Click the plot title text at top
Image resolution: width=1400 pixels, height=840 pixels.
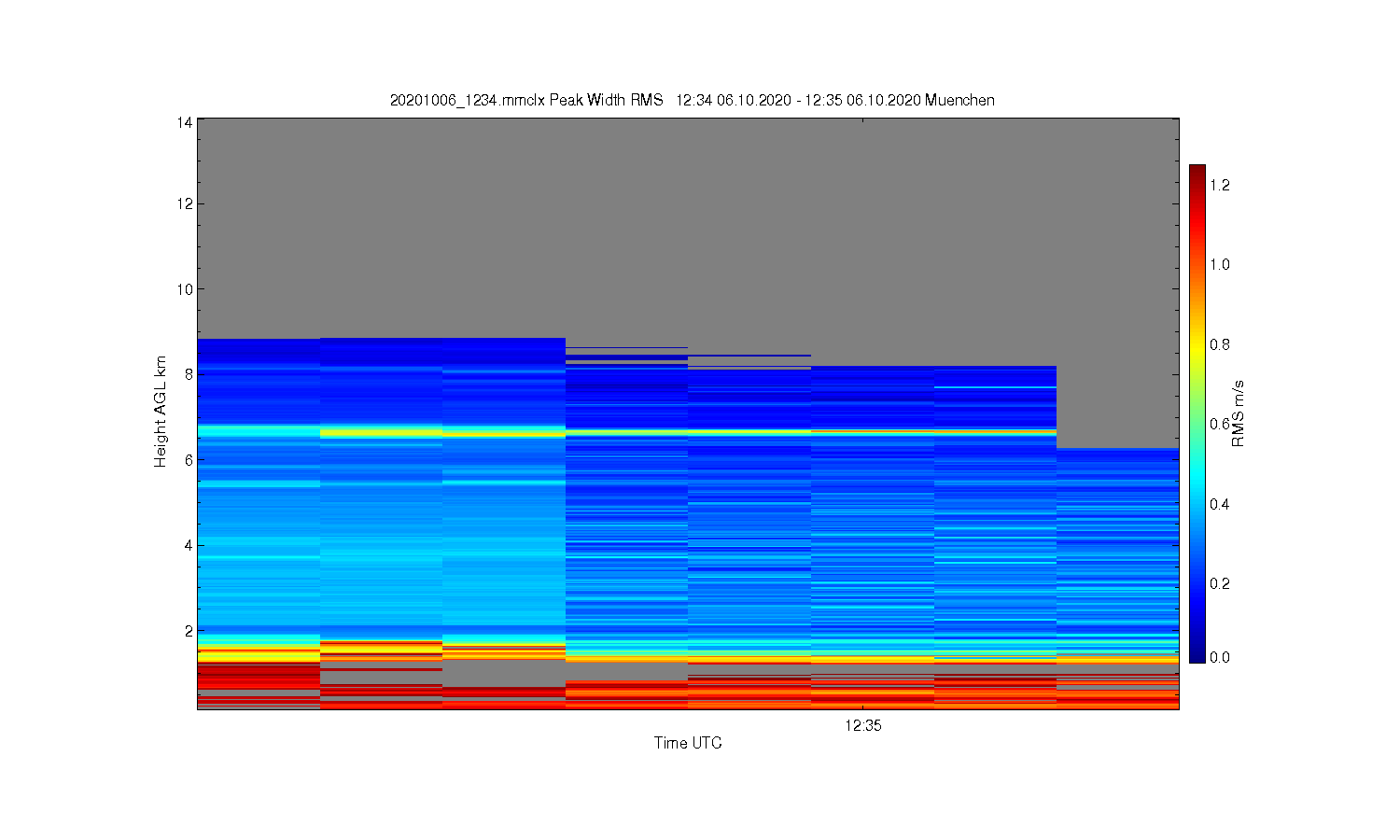(x=692, y=100)
